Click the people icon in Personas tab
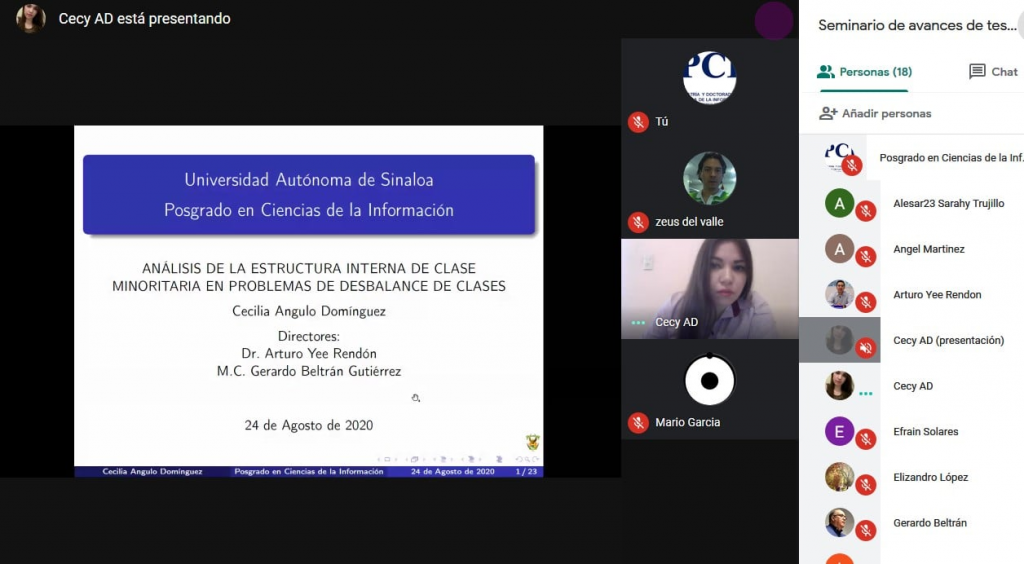The width and height of the screenshot is (1024, 564). coord(826,72)
